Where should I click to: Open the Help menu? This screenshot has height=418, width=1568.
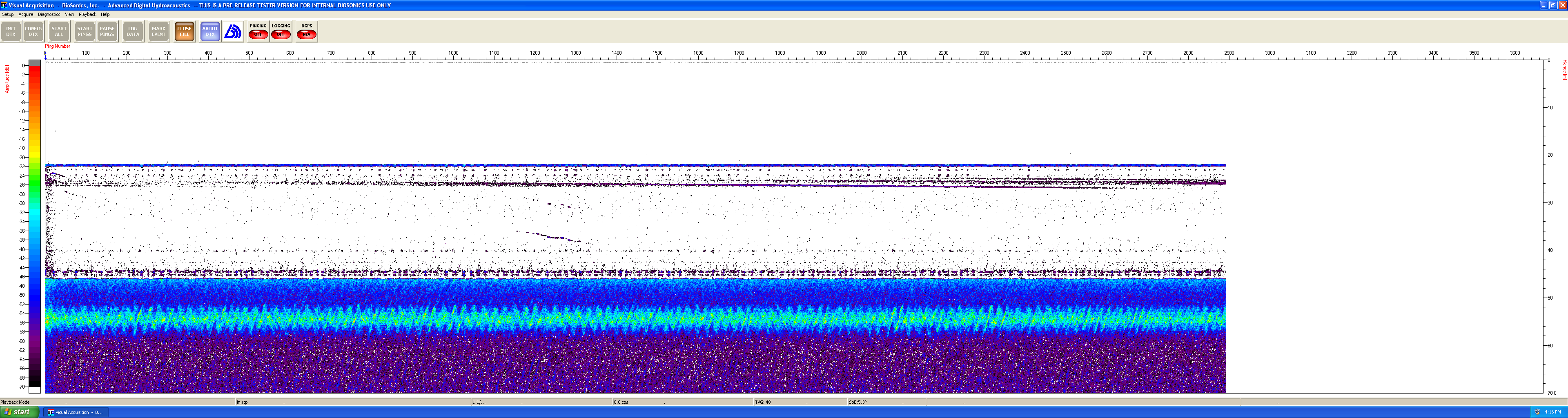tap(105, 14)
